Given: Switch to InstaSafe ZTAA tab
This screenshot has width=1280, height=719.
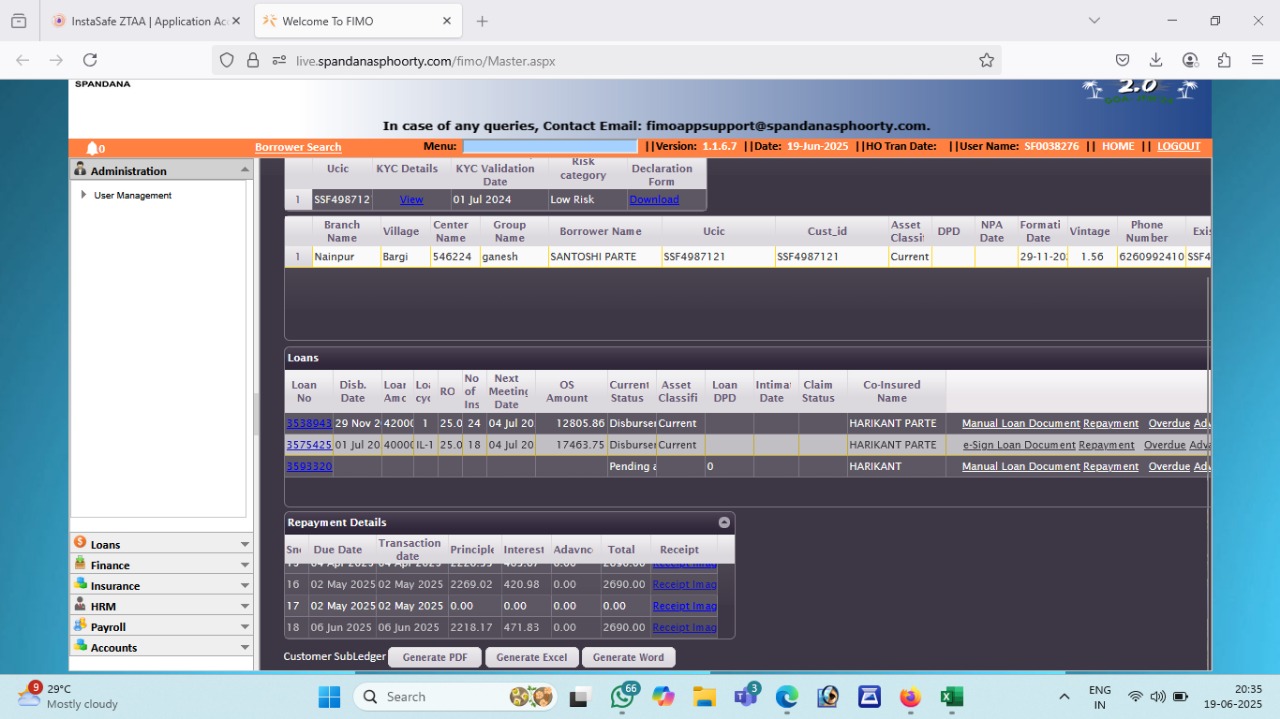Looking at the screenshot, I should 140,21.
